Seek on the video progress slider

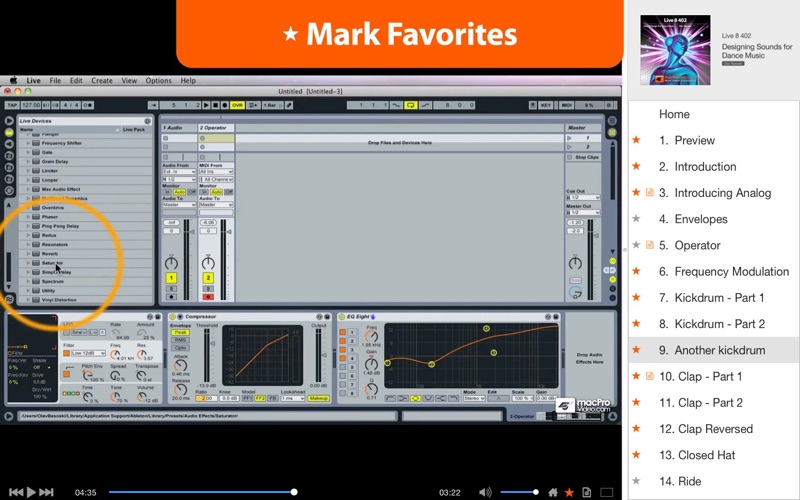coord(202,492)
